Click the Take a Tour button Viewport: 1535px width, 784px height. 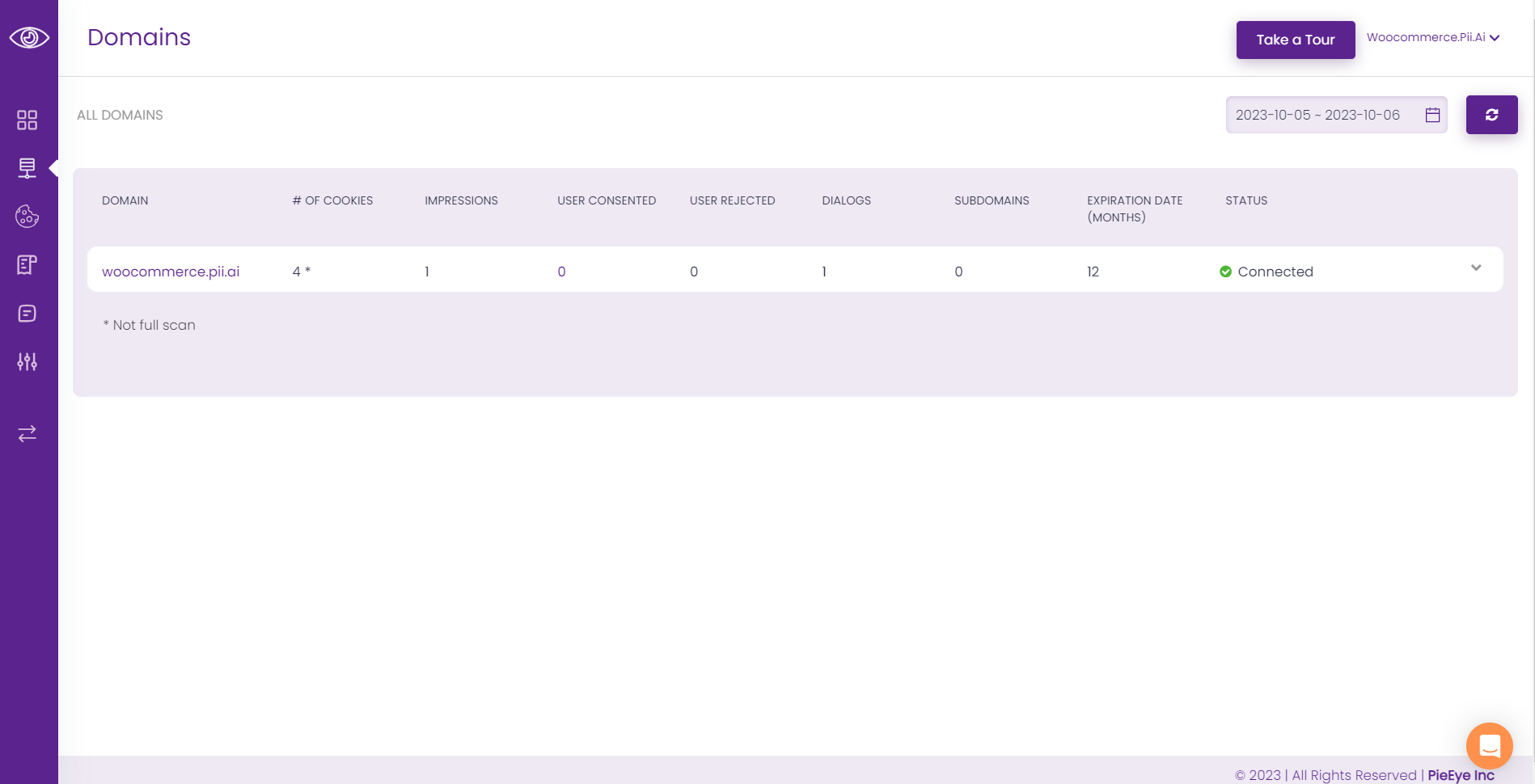1296,40
